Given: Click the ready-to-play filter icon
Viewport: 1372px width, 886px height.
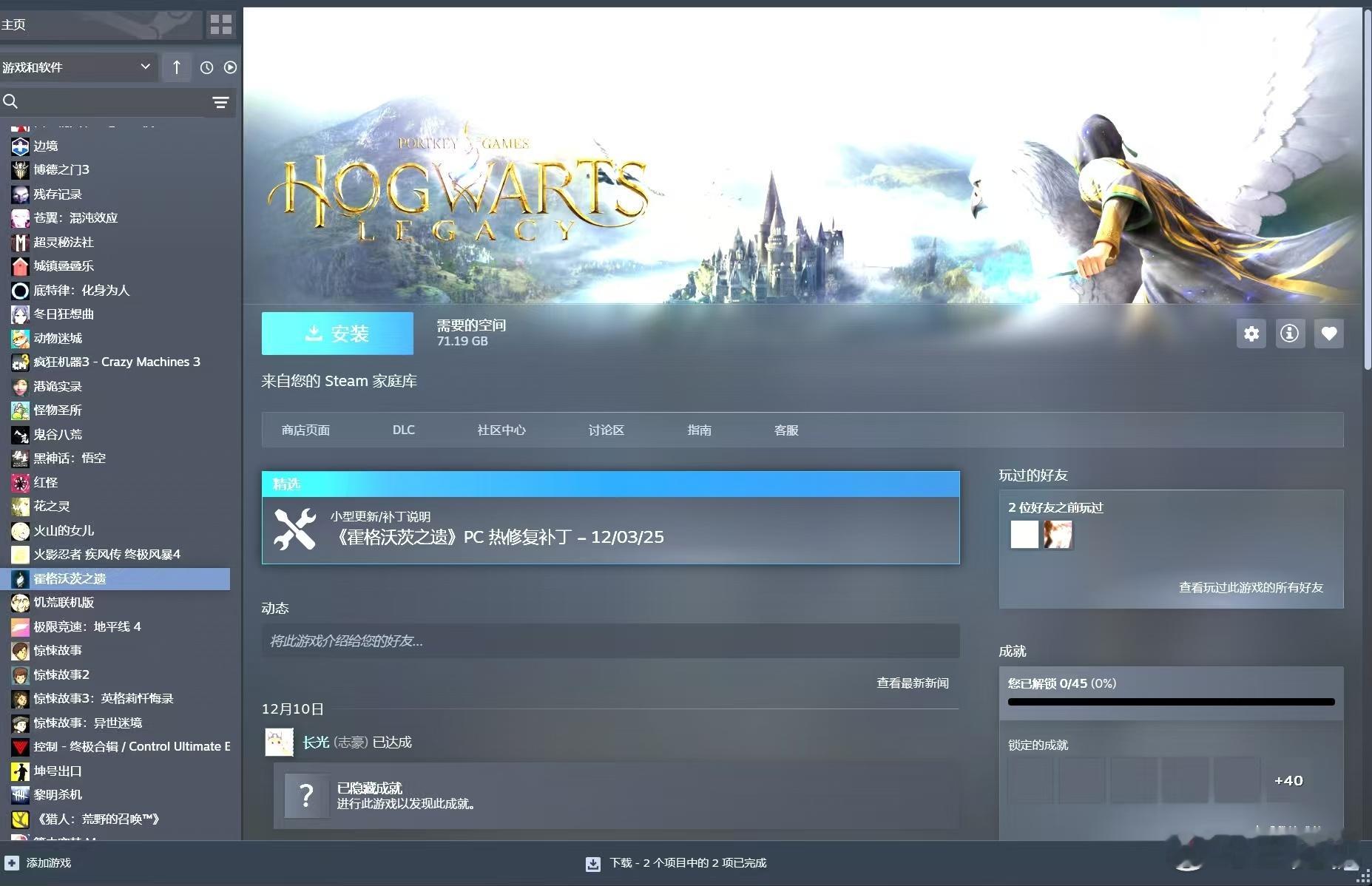Looking at the screenshot, I should 231,67.
